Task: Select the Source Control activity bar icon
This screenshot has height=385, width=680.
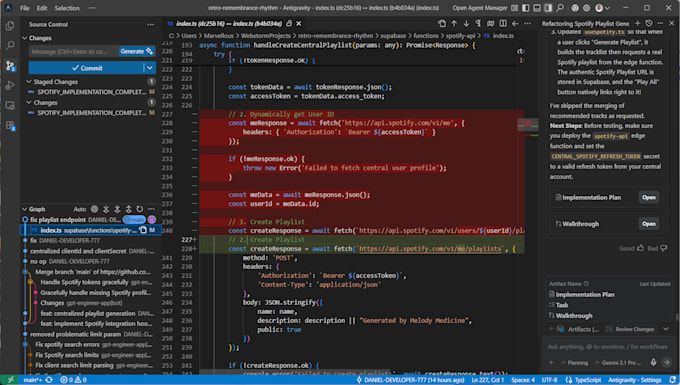Action: click(10, 65)
